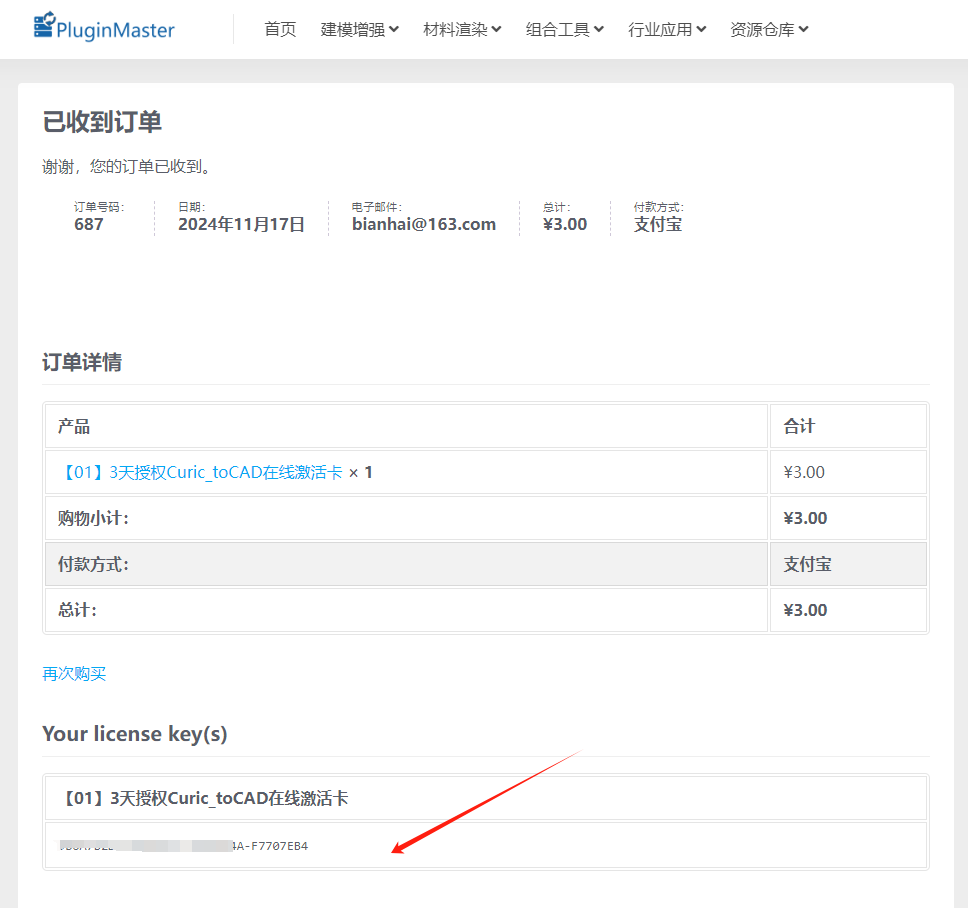Click the order date 2024年11月17日

click(x=241, y=224)
